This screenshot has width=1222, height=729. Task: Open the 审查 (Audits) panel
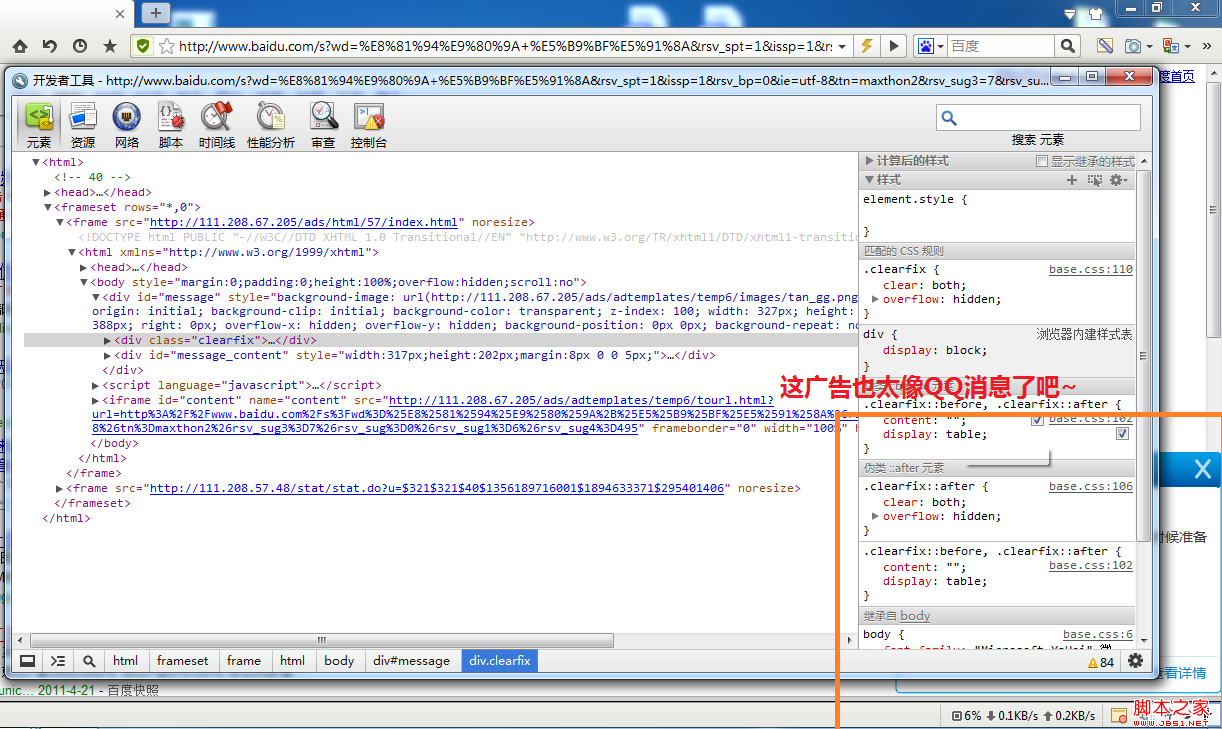(x=323, y=124)
